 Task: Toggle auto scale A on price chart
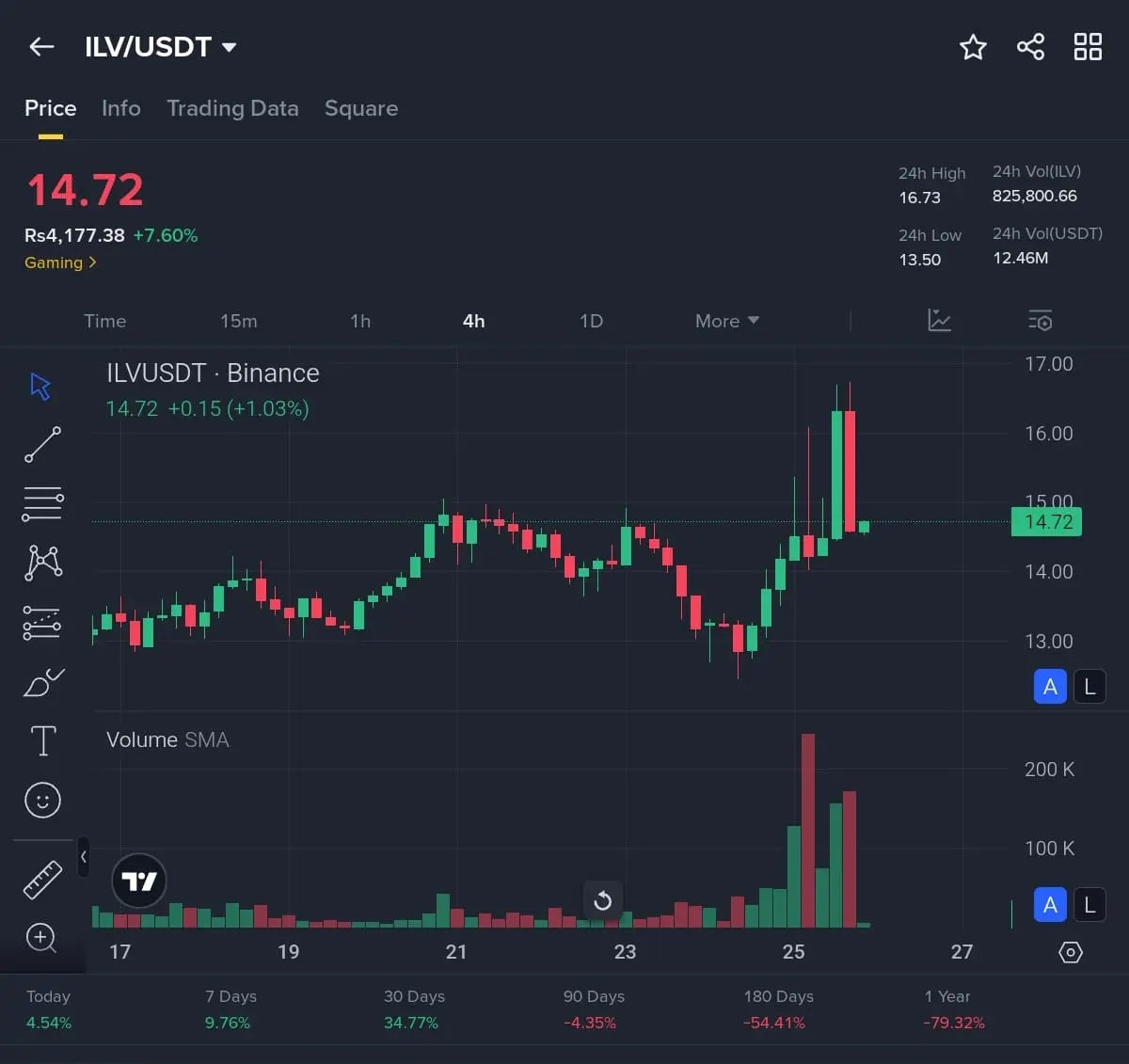[x=1050, y=687]
